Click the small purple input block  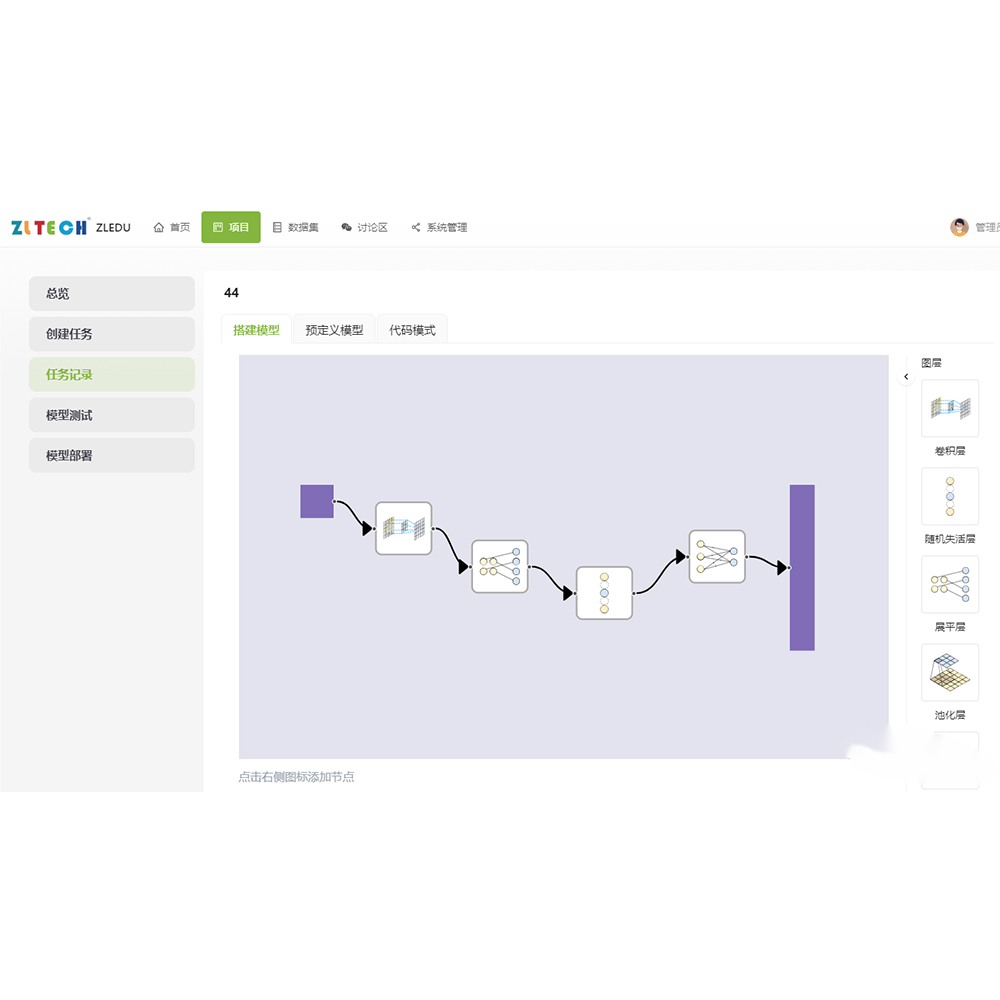tap(317, 501)
